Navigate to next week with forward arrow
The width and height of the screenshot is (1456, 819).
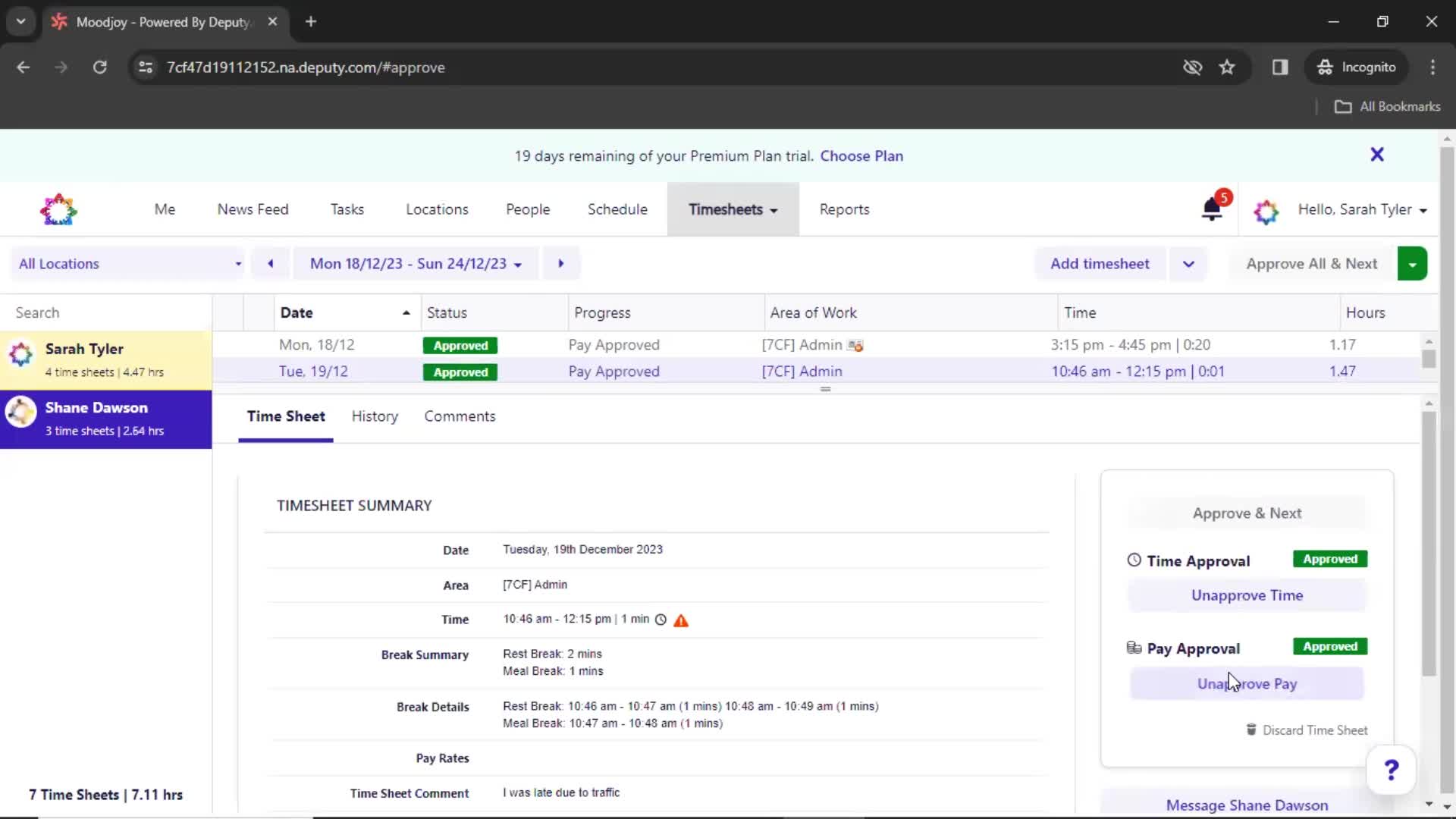(x=561, y=264)
